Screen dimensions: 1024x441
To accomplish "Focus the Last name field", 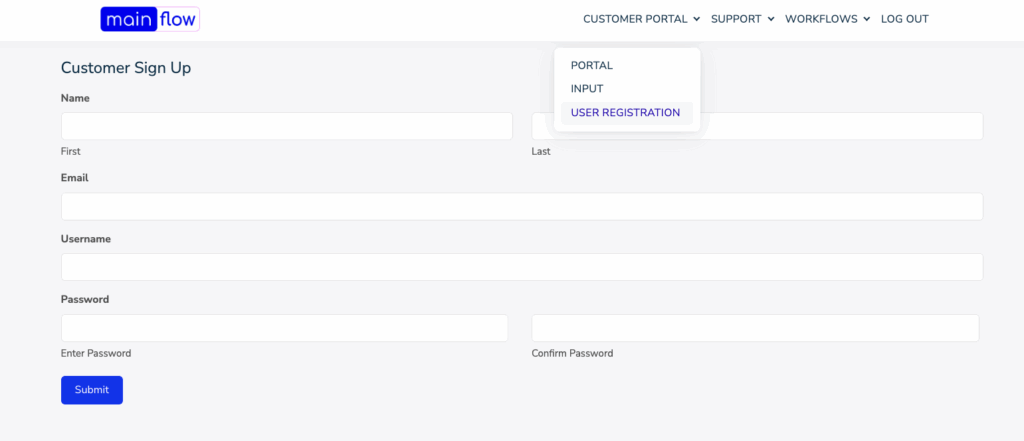I will point(758,126).
